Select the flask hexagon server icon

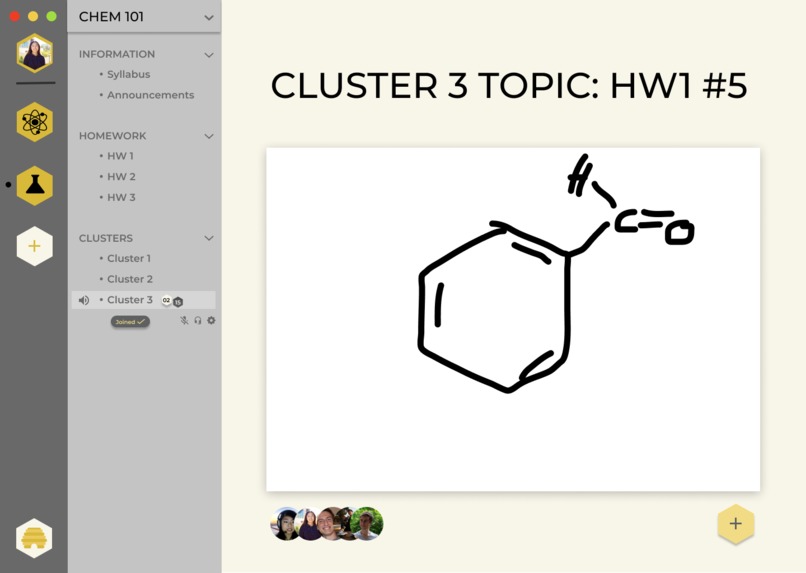[34, 186]
